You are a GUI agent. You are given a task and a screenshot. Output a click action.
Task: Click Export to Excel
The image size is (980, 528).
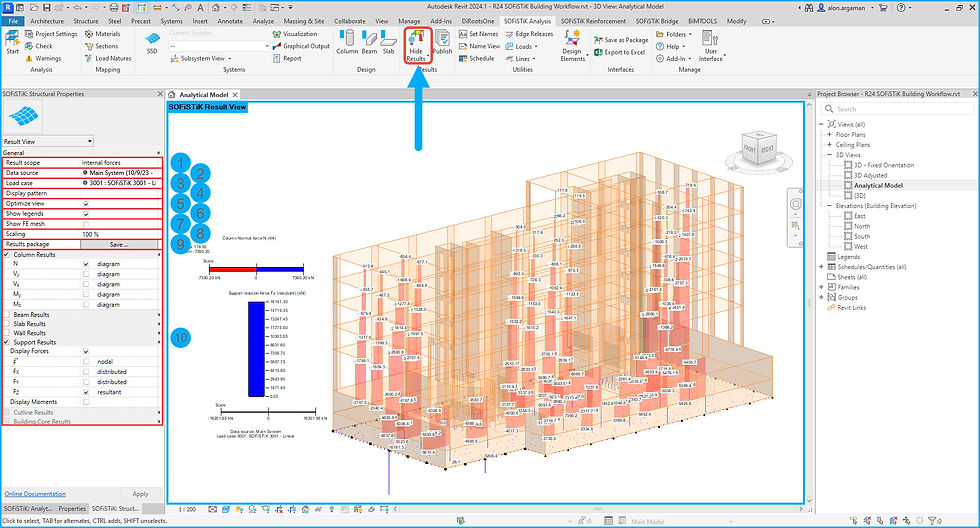[x=619, y=52]
